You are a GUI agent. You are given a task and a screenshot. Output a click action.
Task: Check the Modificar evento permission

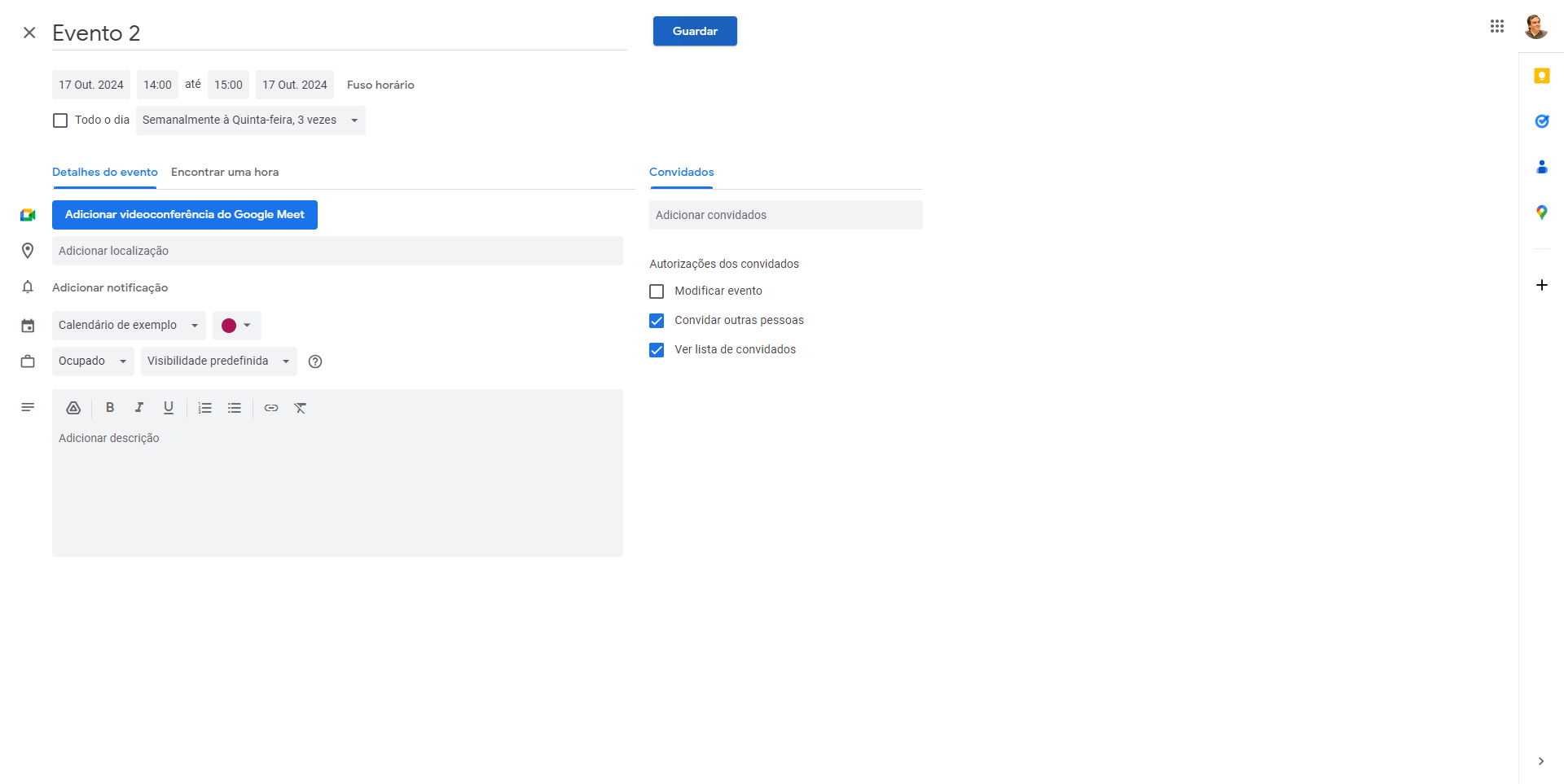point(657,291)
